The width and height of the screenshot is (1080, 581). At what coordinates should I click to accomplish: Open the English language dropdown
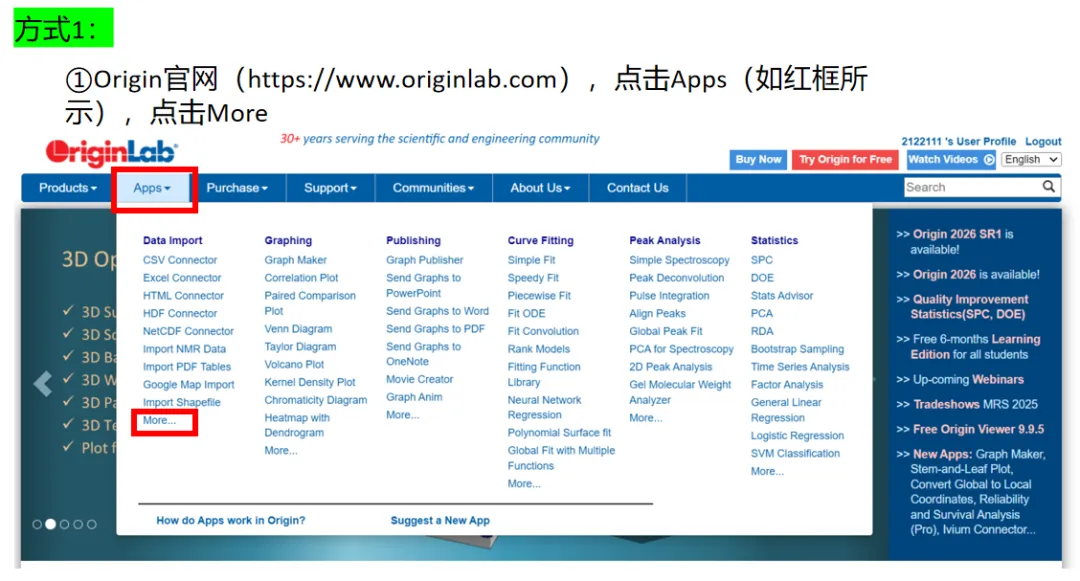click(x=1030, y=160)
